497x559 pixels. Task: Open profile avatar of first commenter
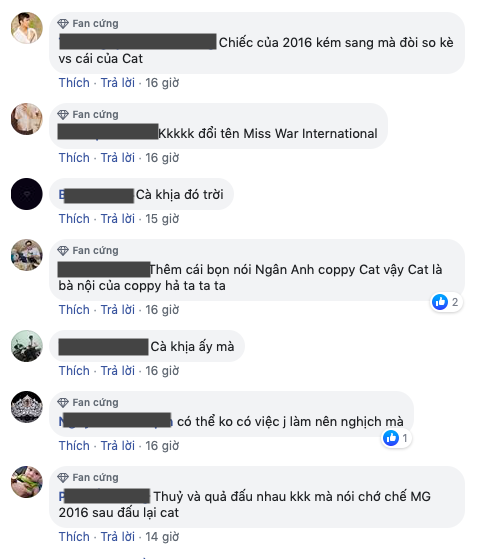click(27, 28)
